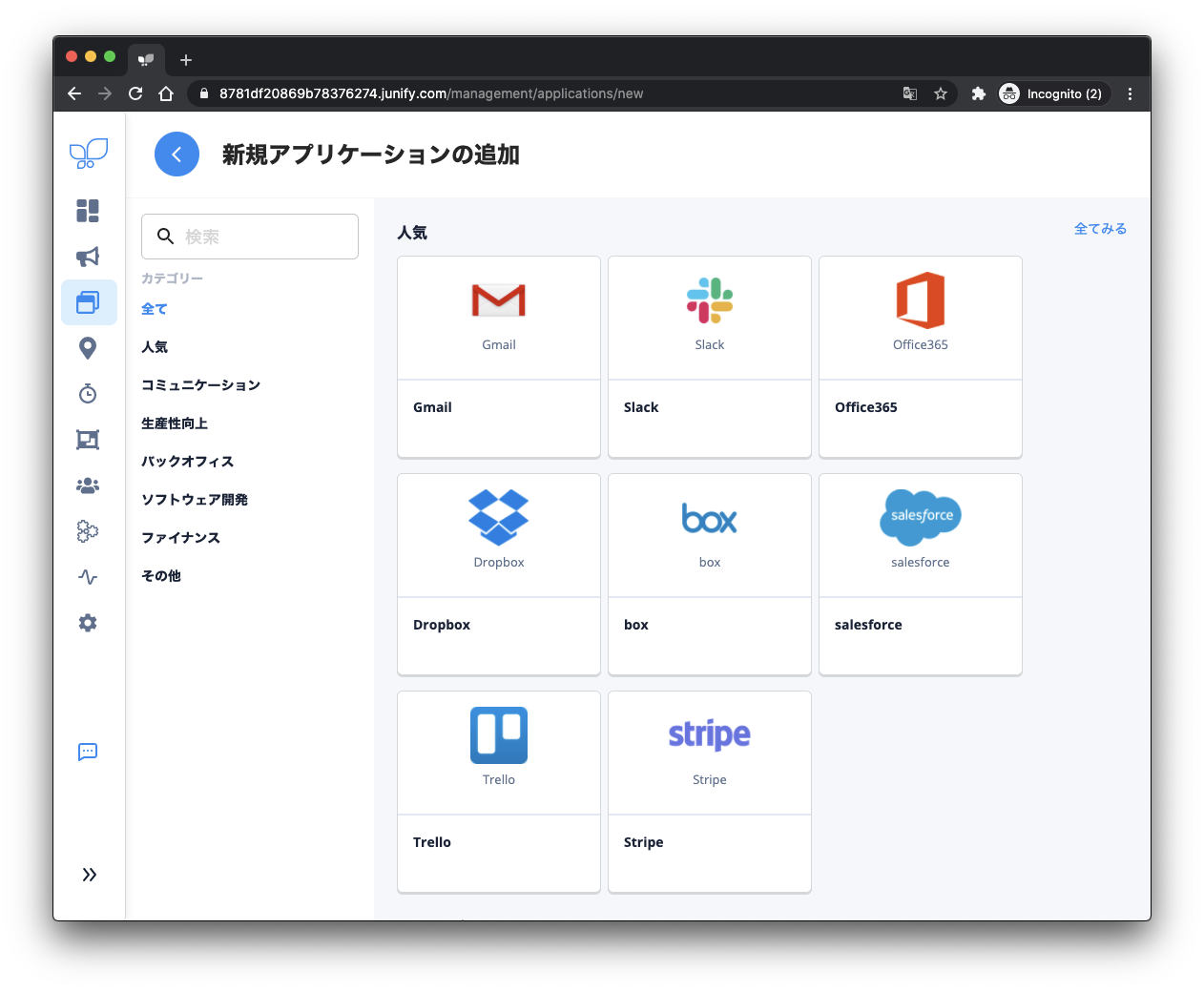Image resolution: width=1204 pixels, height=991 pixels.
Task: Select the コミュニケーション category
Action: click(200, 385)
